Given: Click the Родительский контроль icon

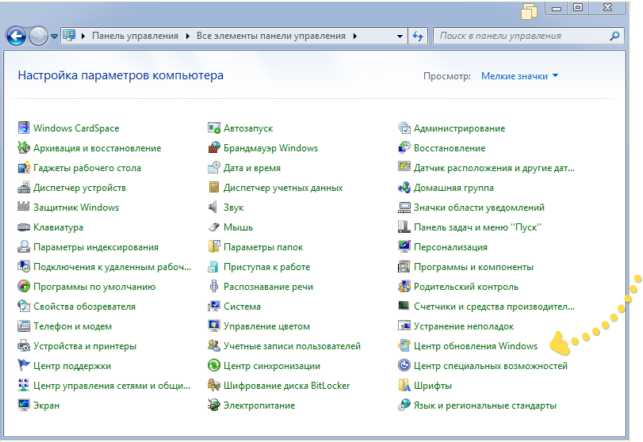Looking at the screenshot, I should (x=404, y=286).
